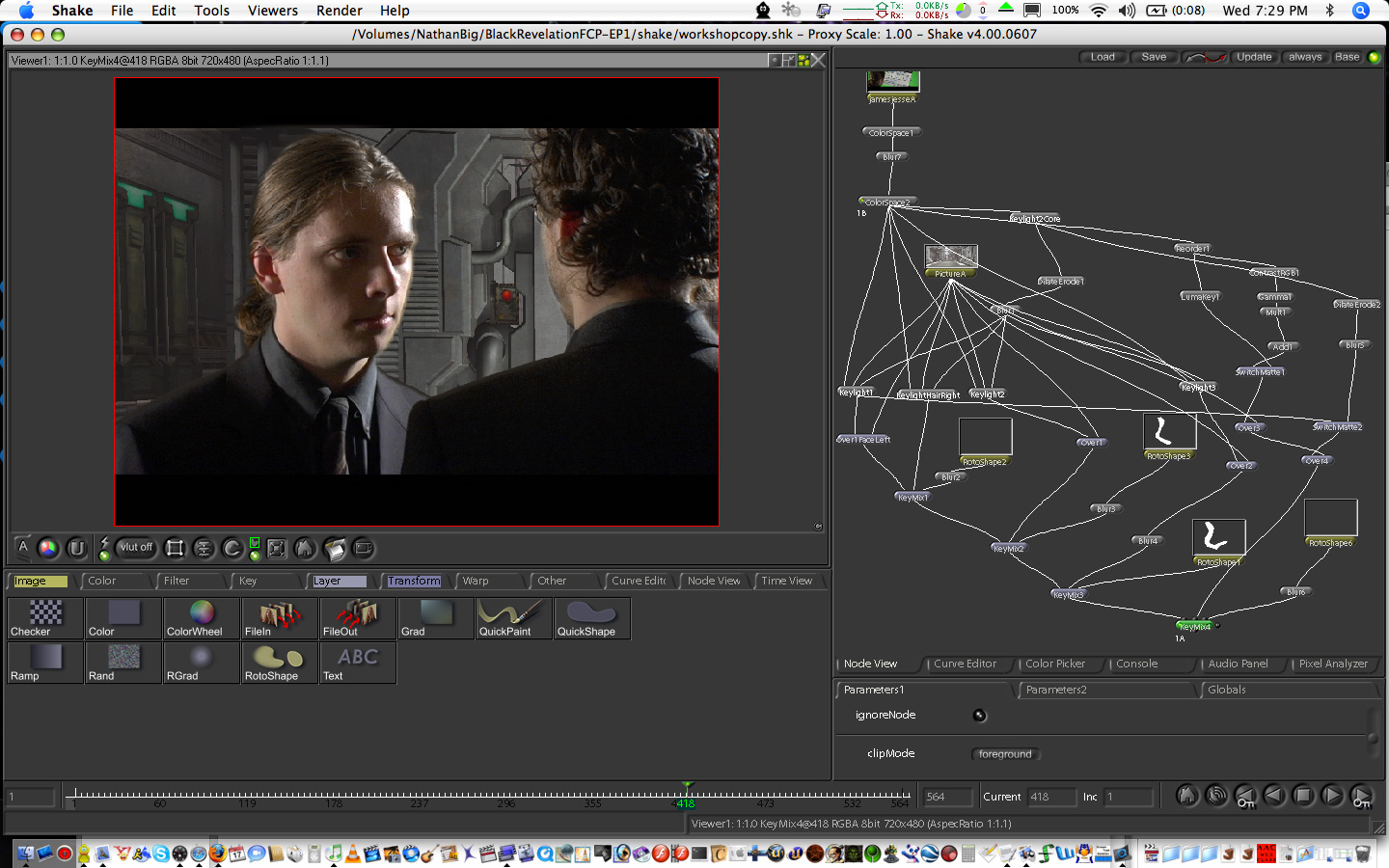Screen dimensions: 1389x868
Task: Select the KeyMix4 node
Action: point(1194,626)
